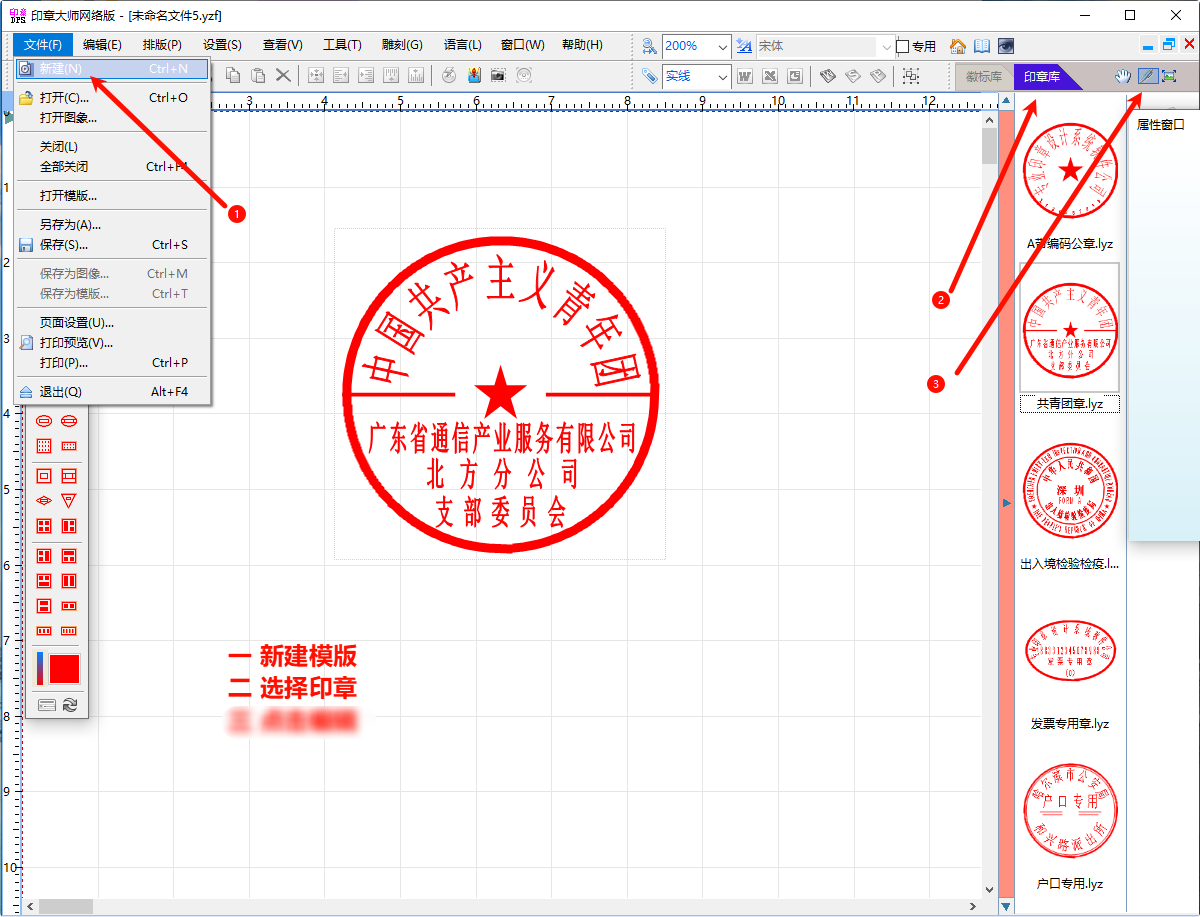Click the refresh arrows icon in shape palette

click(69, 705)
